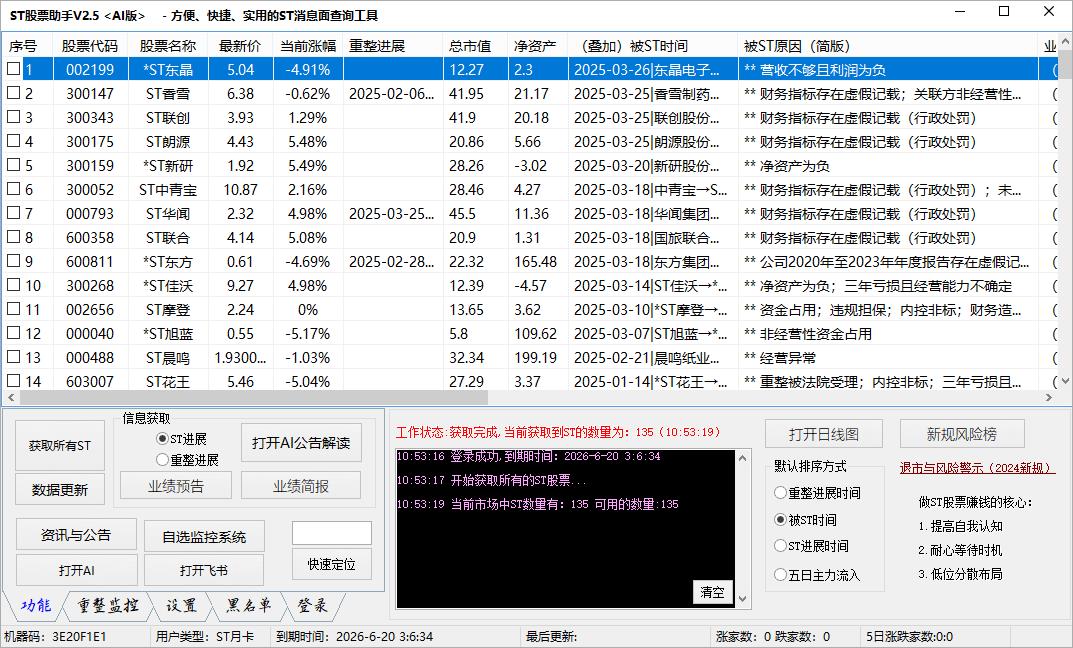The image size is (1073, 648).
Task: Click the table's horizontal scrollbar right arrow
Action: point(1049,397)
